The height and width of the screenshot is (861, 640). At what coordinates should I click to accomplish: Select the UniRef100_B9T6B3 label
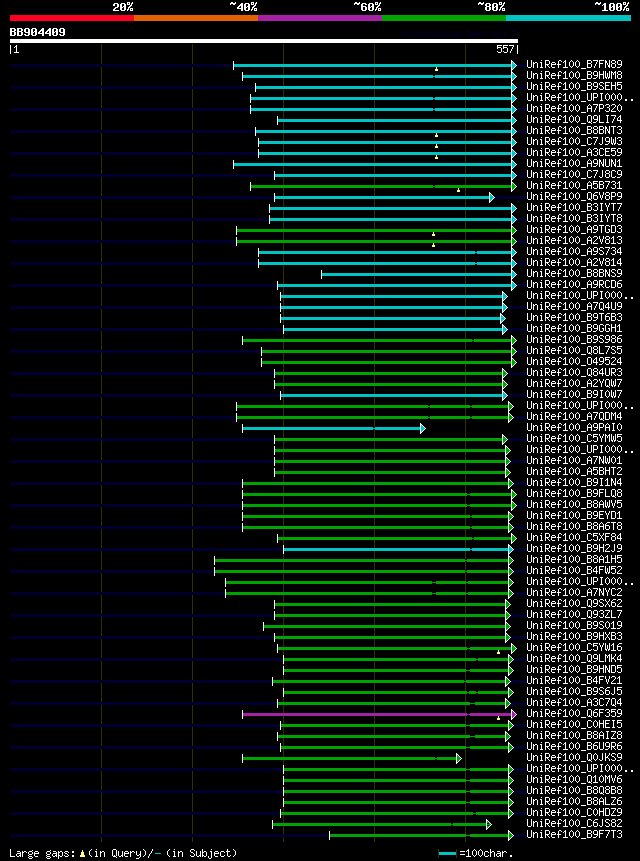click(574, 317)
